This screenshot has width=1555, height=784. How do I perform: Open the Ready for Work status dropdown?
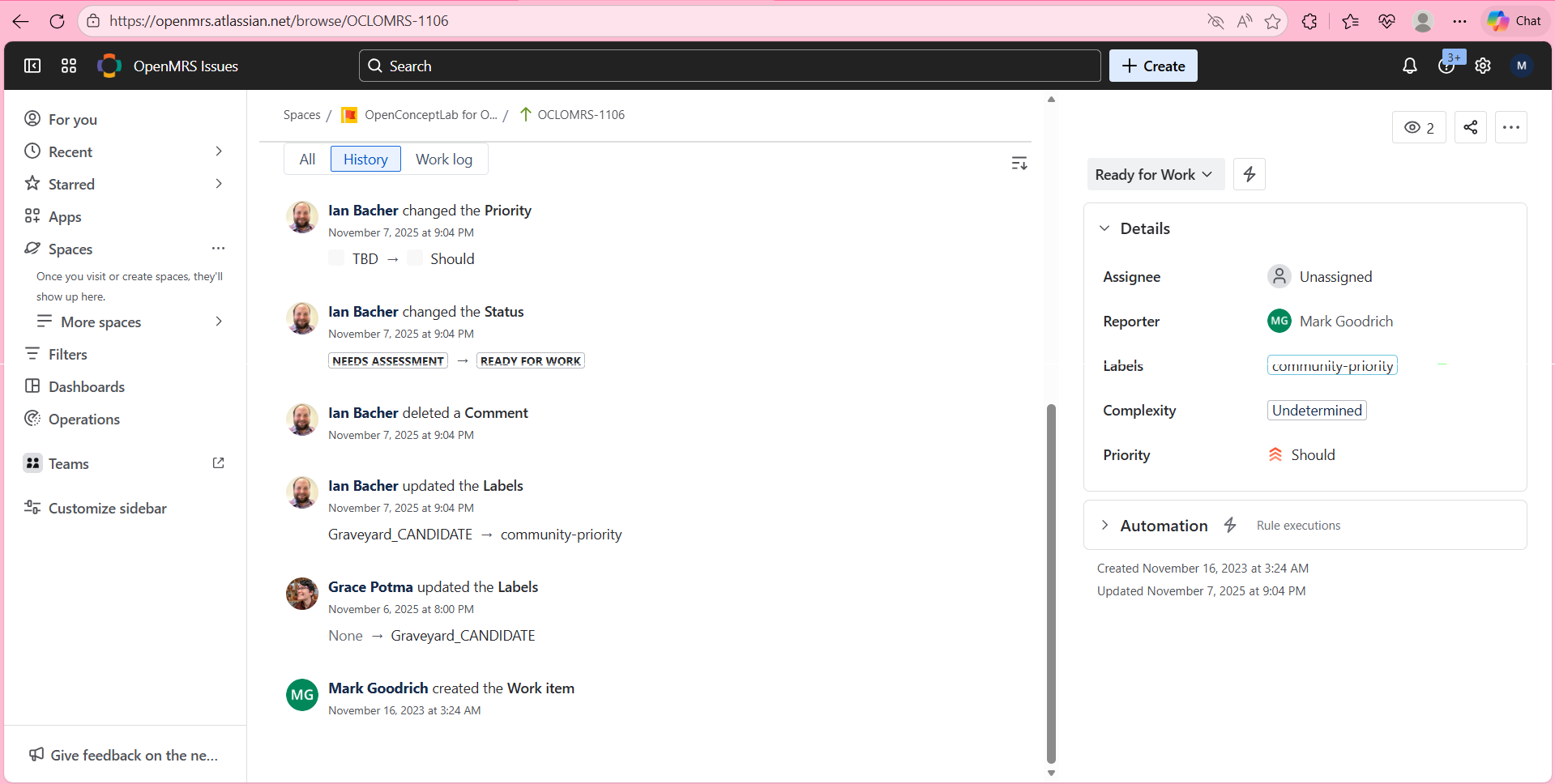(x=1154, y=174)
